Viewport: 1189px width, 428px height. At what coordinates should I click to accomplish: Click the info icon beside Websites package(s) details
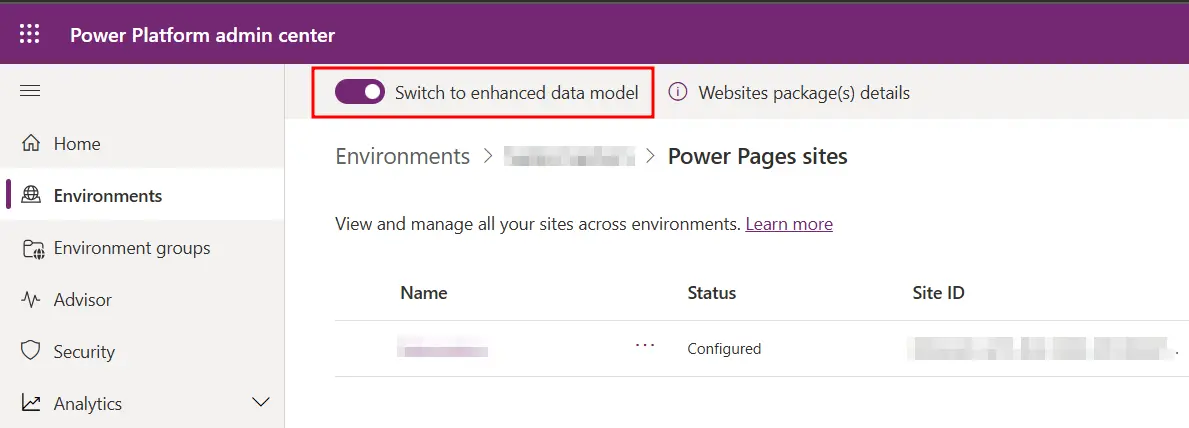click(677, 93)
